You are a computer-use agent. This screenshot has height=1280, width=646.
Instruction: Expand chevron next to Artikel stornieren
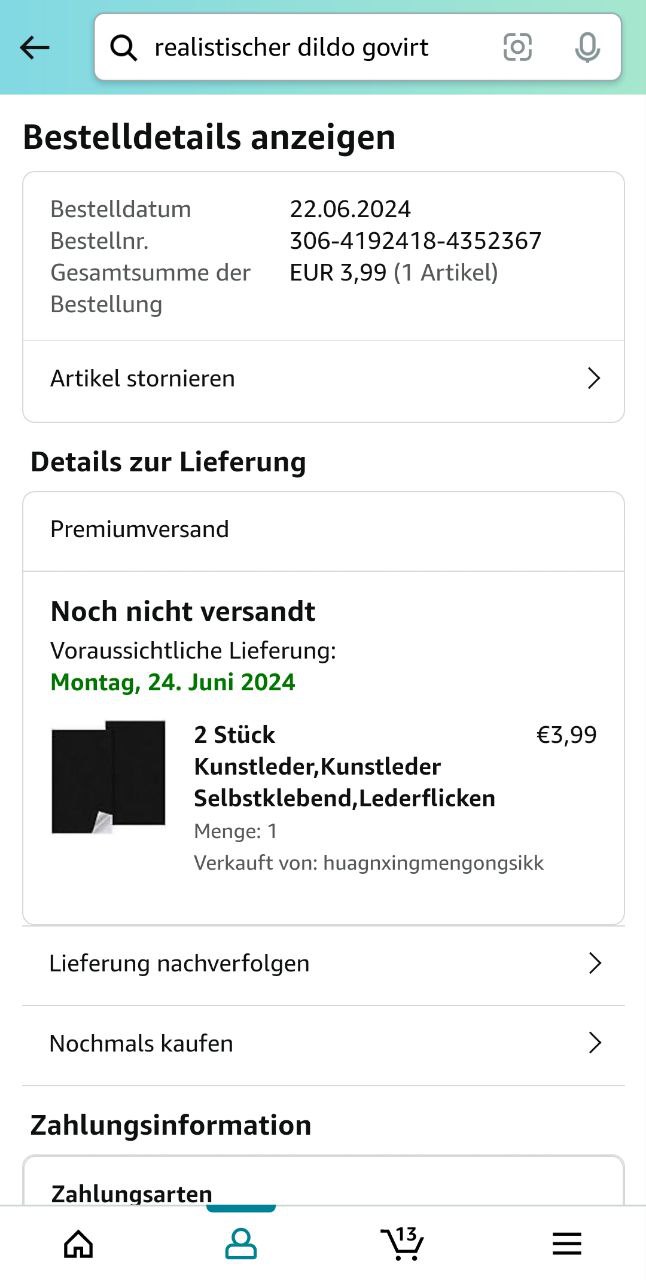[x=593, y=378]
